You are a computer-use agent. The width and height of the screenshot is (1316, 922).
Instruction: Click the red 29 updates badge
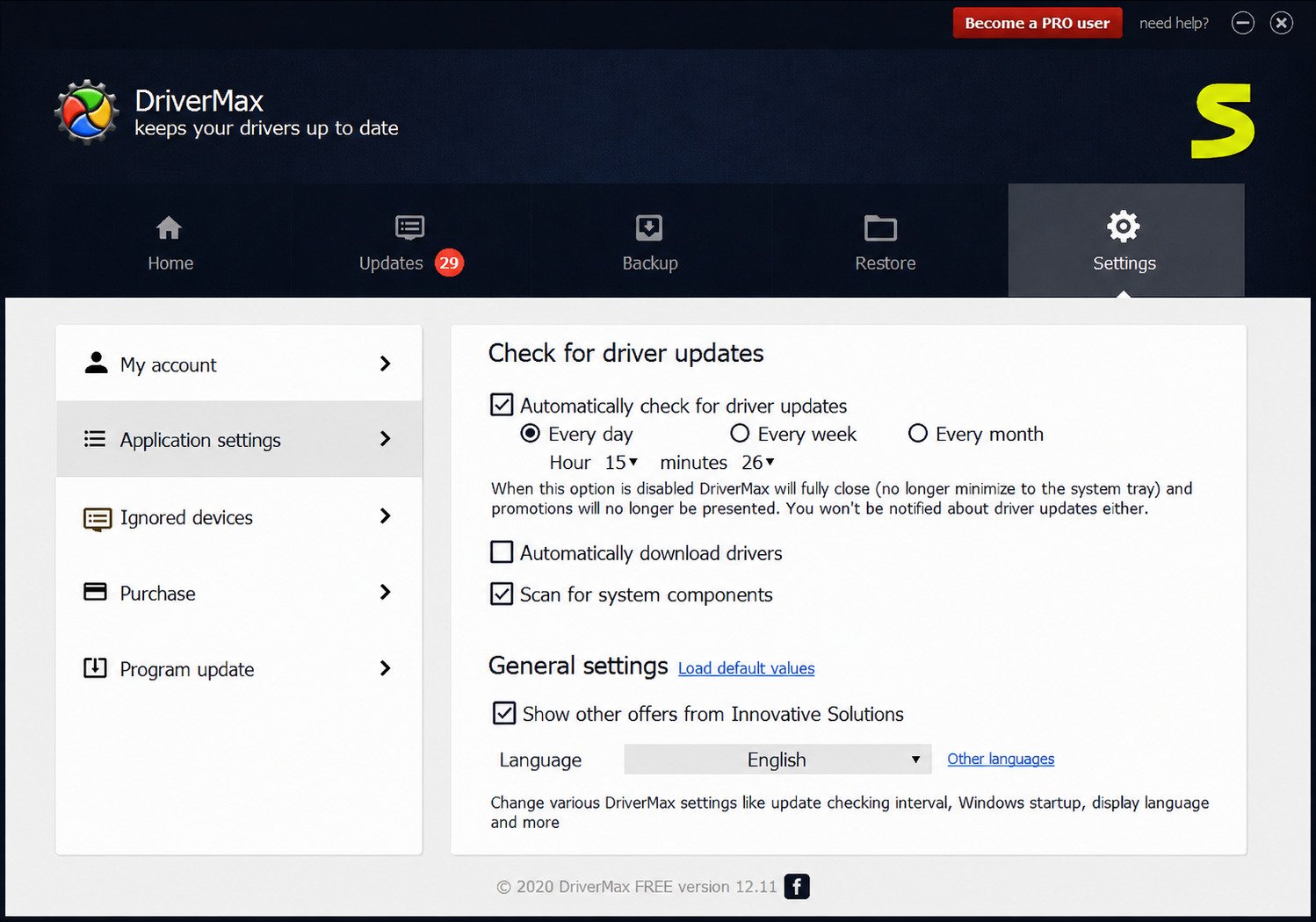point(449,263)
